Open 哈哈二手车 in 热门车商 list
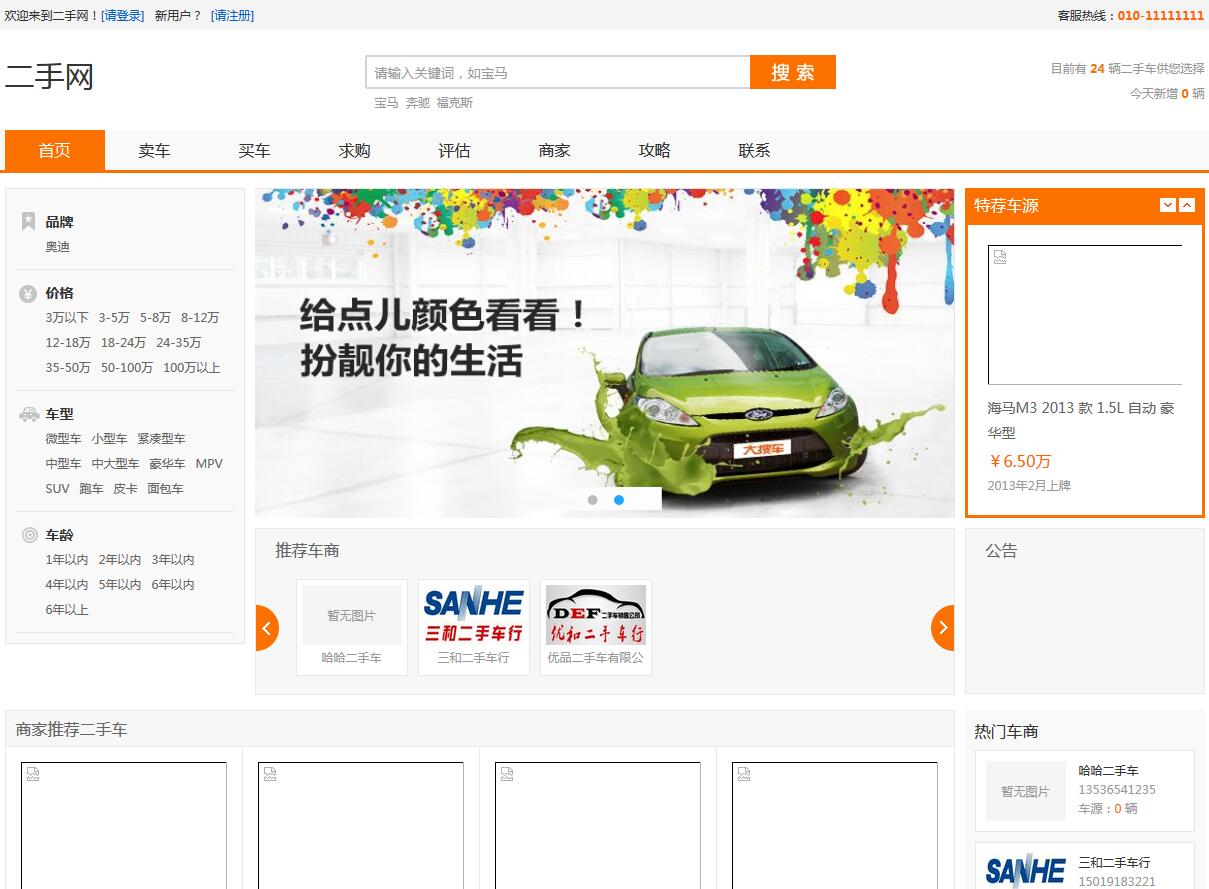This screenshot has width=1209, height=889. (x=1108, y=771)
